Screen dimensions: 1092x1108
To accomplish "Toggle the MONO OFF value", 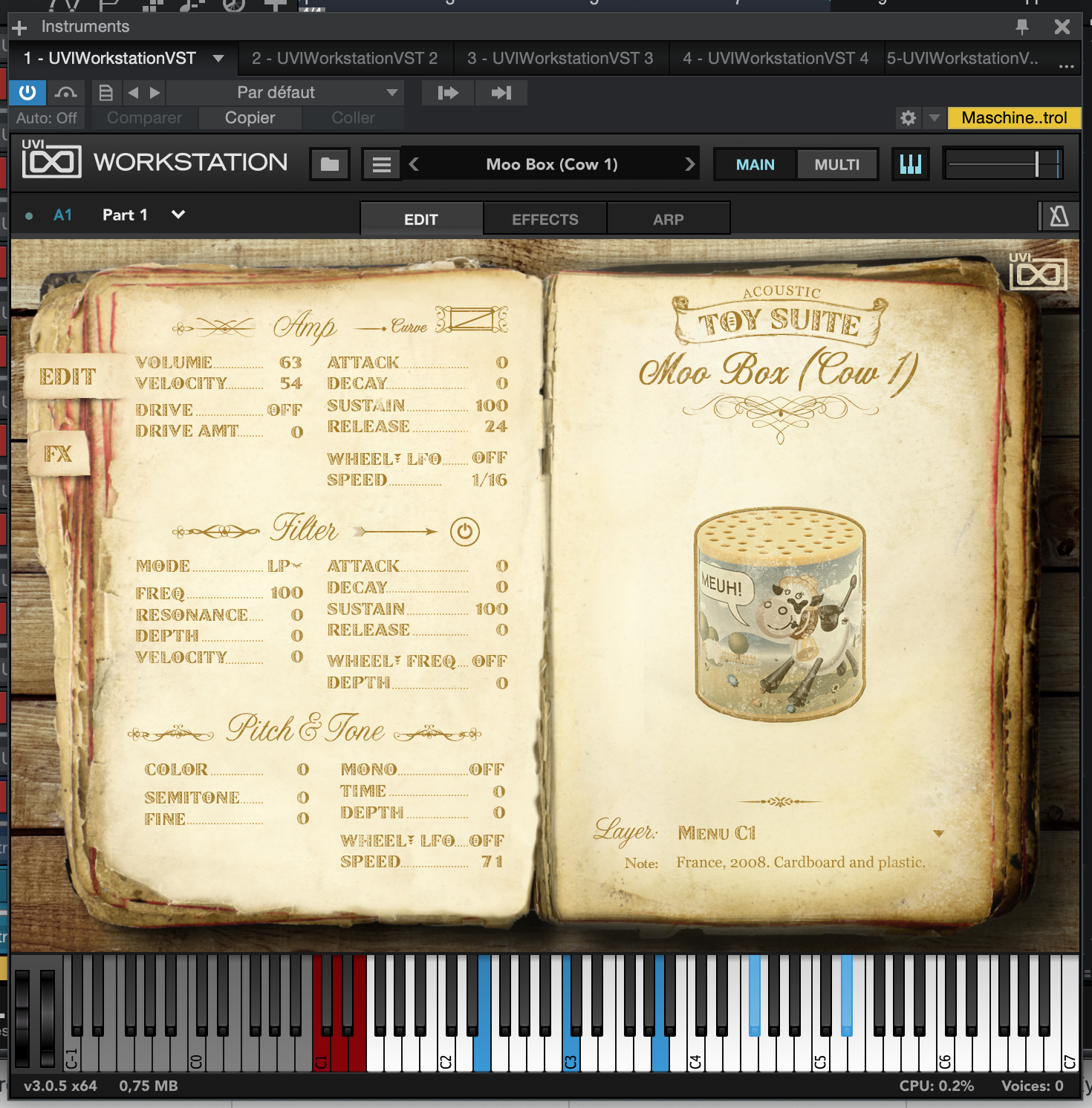I will (x=487, y=769).
